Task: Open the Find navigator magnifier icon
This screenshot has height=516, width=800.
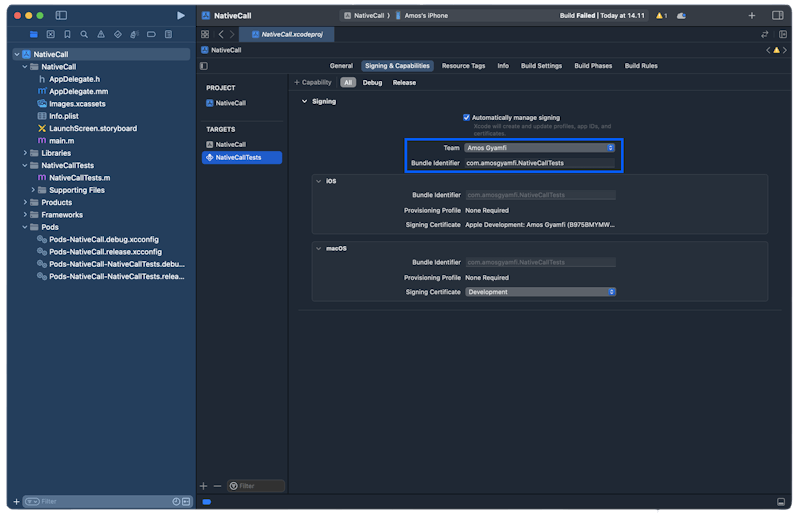Action: coord(84,34)
